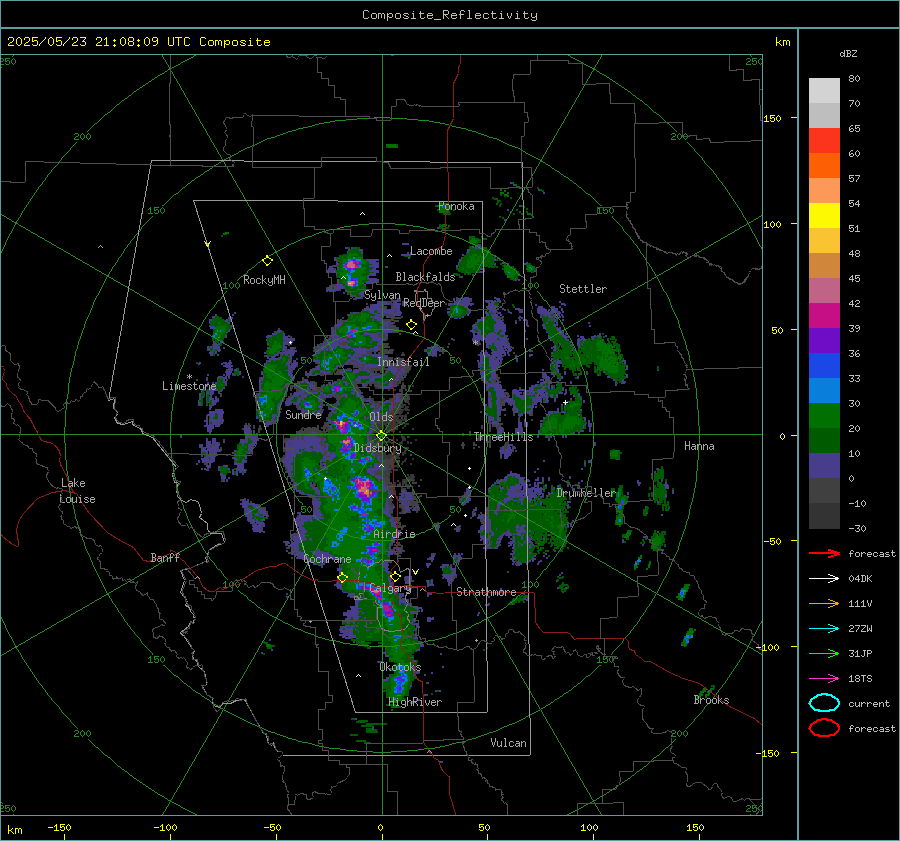Click the Ponoka city label

point(456,206)
